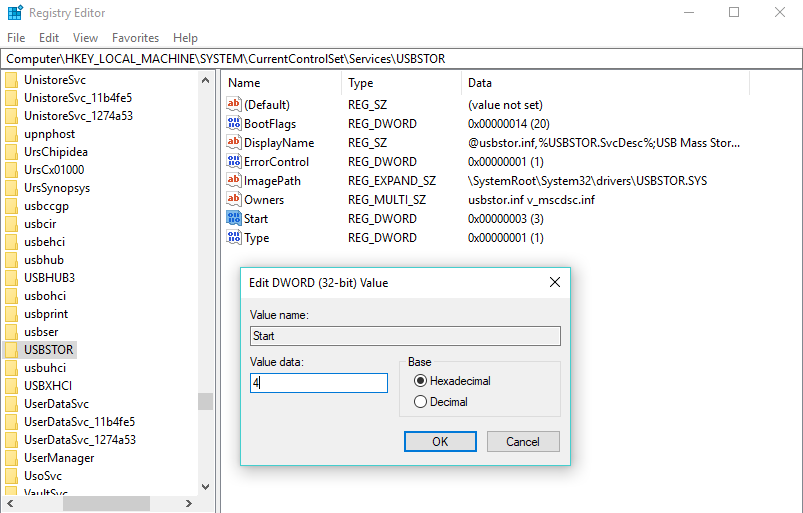The width and height of the screenshot is (803, 513).
Task: Click the USBHUB3 folder icon
Action: pyautogui.click(x=11, y=278)
